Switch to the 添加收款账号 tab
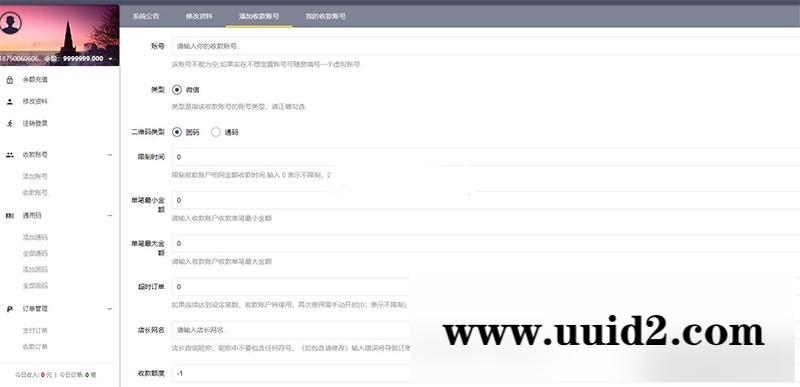This screenshot has height=387, width=800. 259,16
